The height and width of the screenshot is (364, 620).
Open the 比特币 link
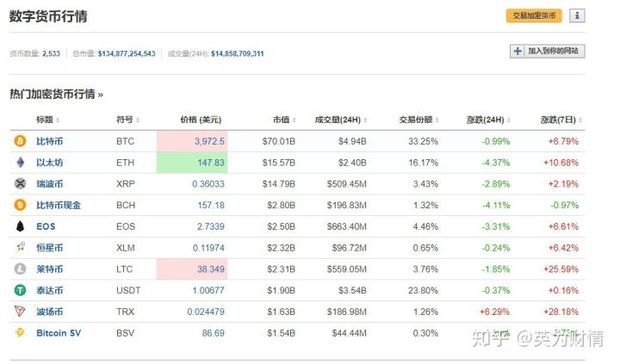(x=50, y=141)
